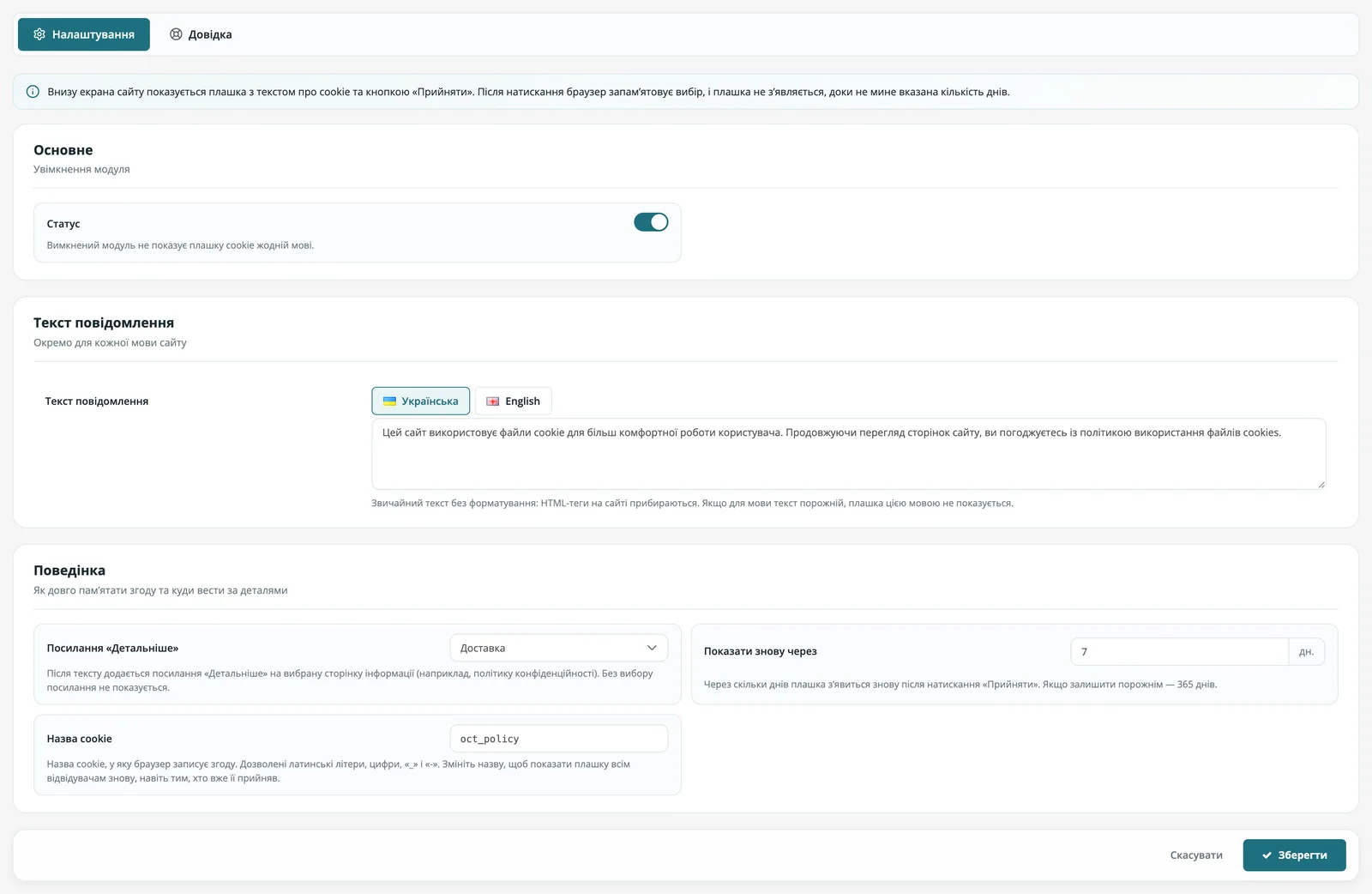The width and height of the screenshot is (1372, 894).
Task: Click the Назва cookie label
Action: pos(79,739)
